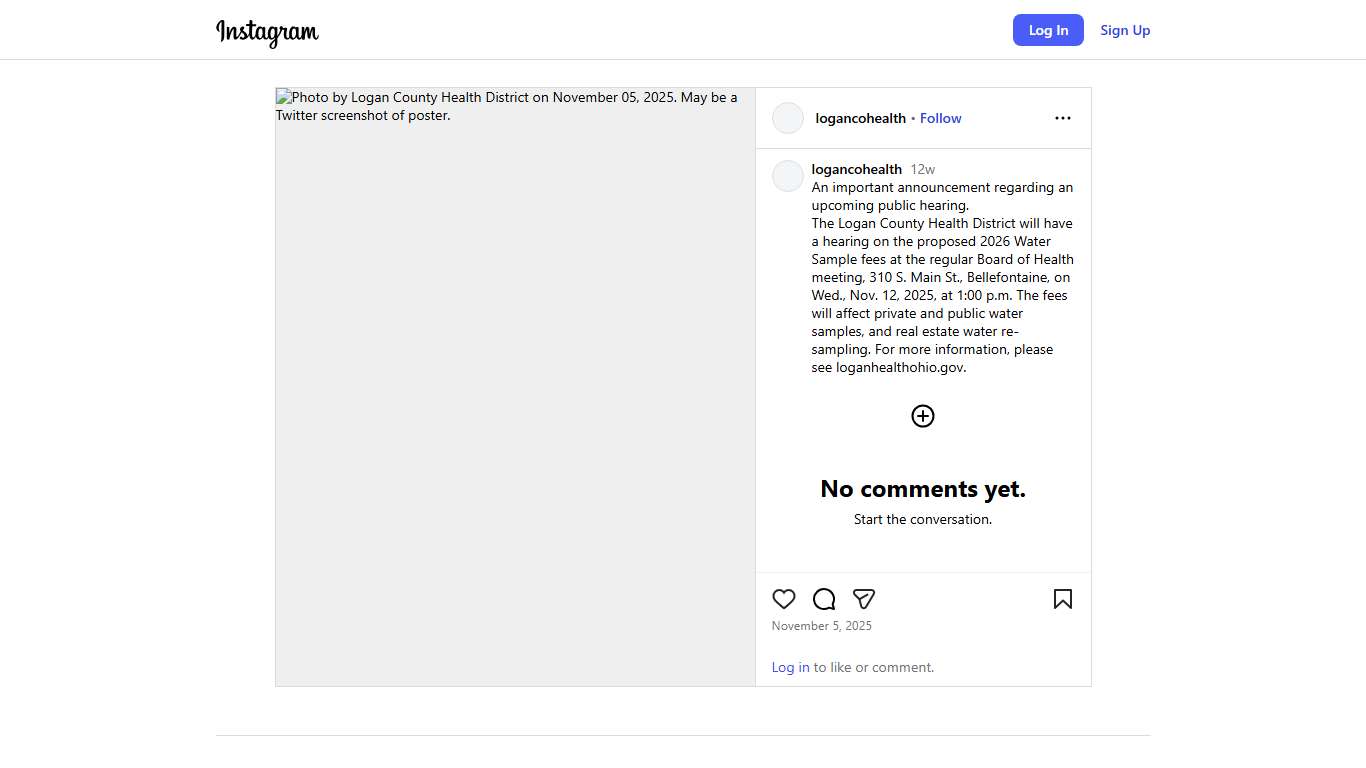Click the comment speech bubble icon
The width and height of the screenshot is (1366, 768).
point(824,599)
